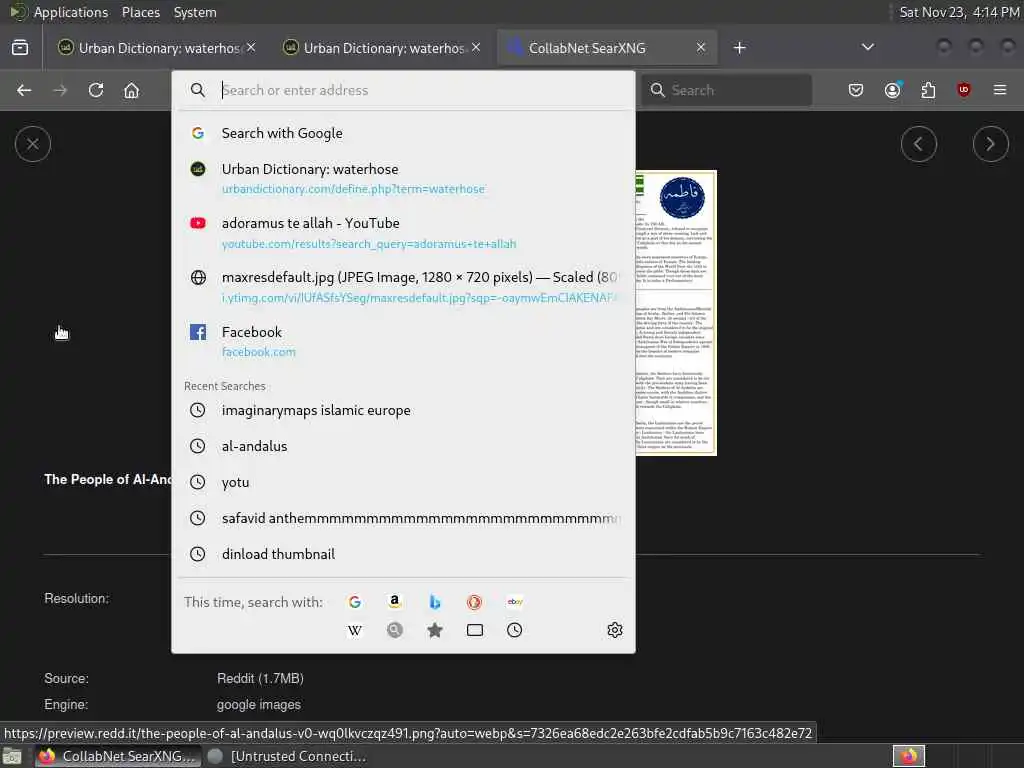Open the Places menu

click(x=140, y=12)
